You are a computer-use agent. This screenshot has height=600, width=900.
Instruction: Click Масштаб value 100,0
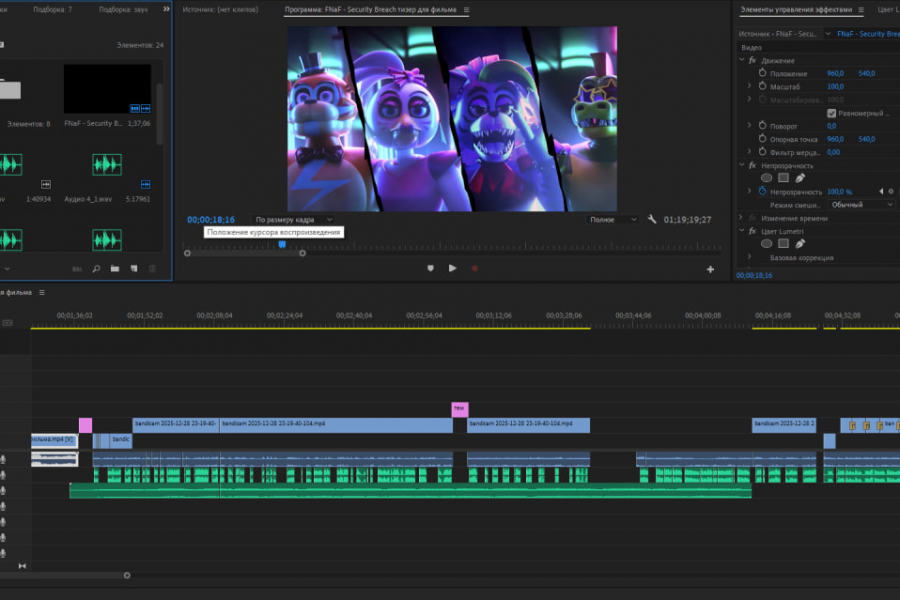pos(835,87)
